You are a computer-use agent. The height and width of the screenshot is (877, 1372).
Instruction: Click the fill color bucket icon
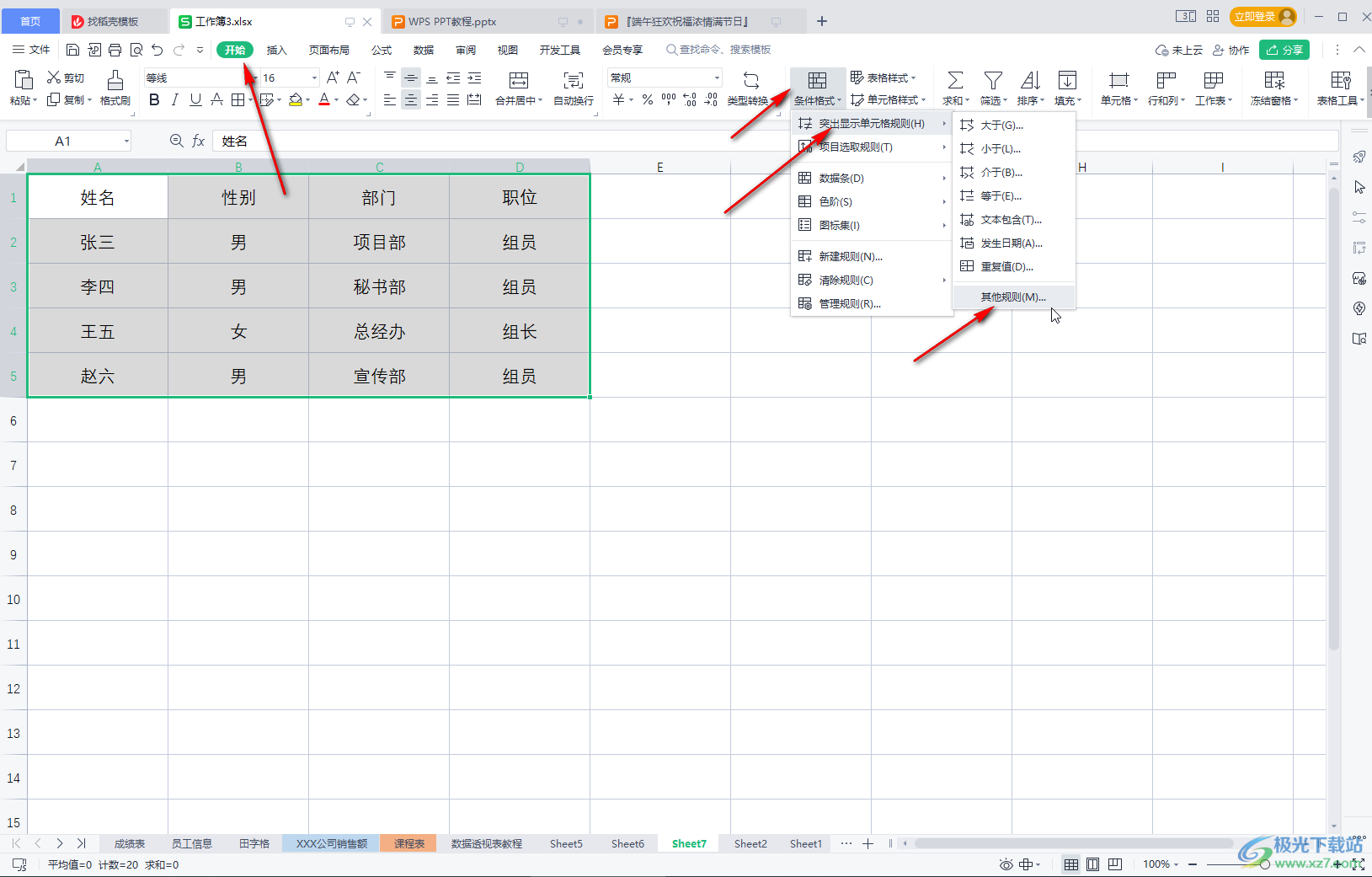point(296,100)
